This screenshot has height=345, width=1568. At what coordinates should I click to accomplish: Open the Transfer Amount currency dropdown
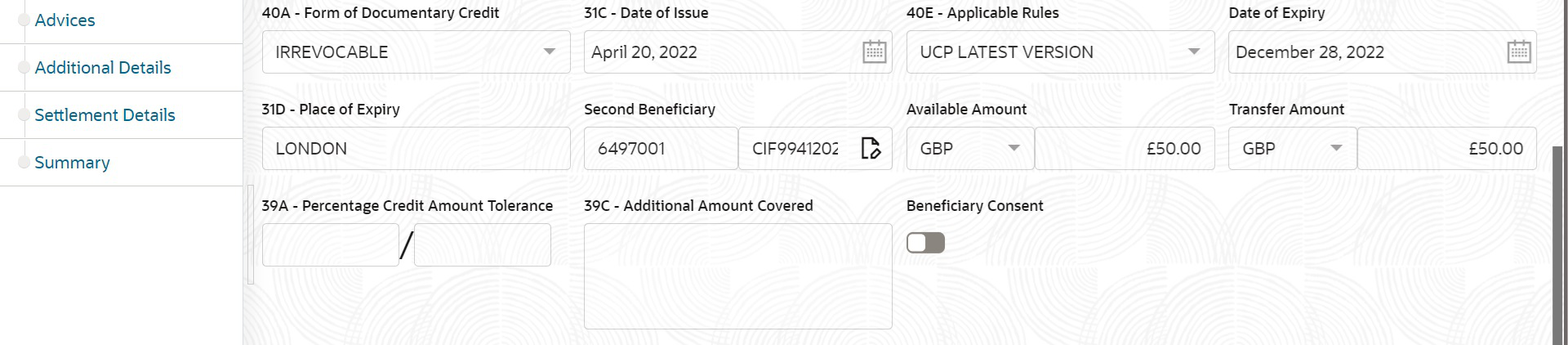click(x=1336, y=149)
